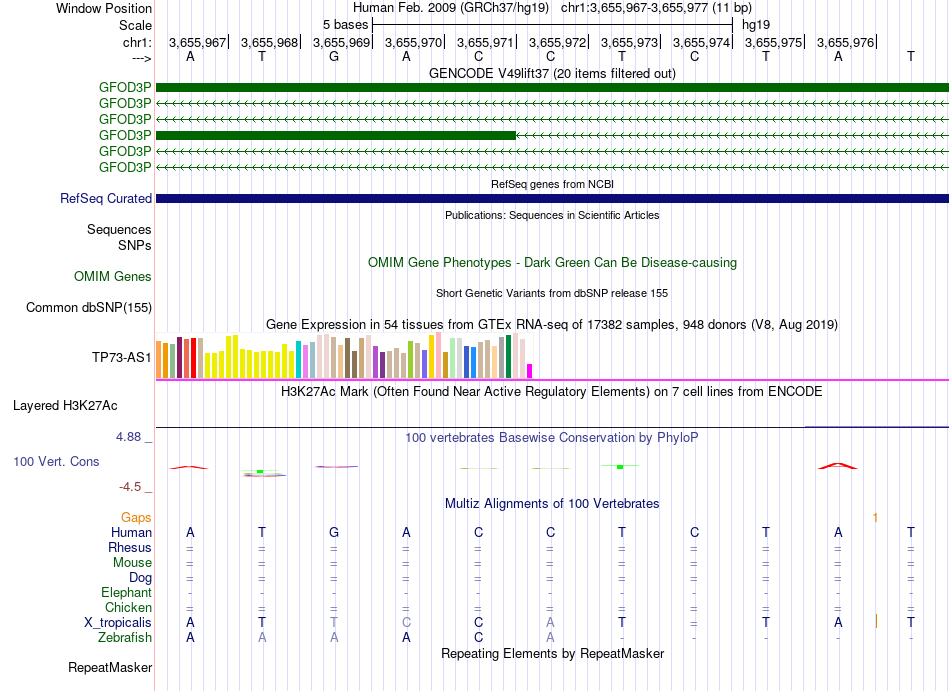950x691 pixels.
Task: Click the 3,655,969 ruler position
Action: click(x=341, y=42)
